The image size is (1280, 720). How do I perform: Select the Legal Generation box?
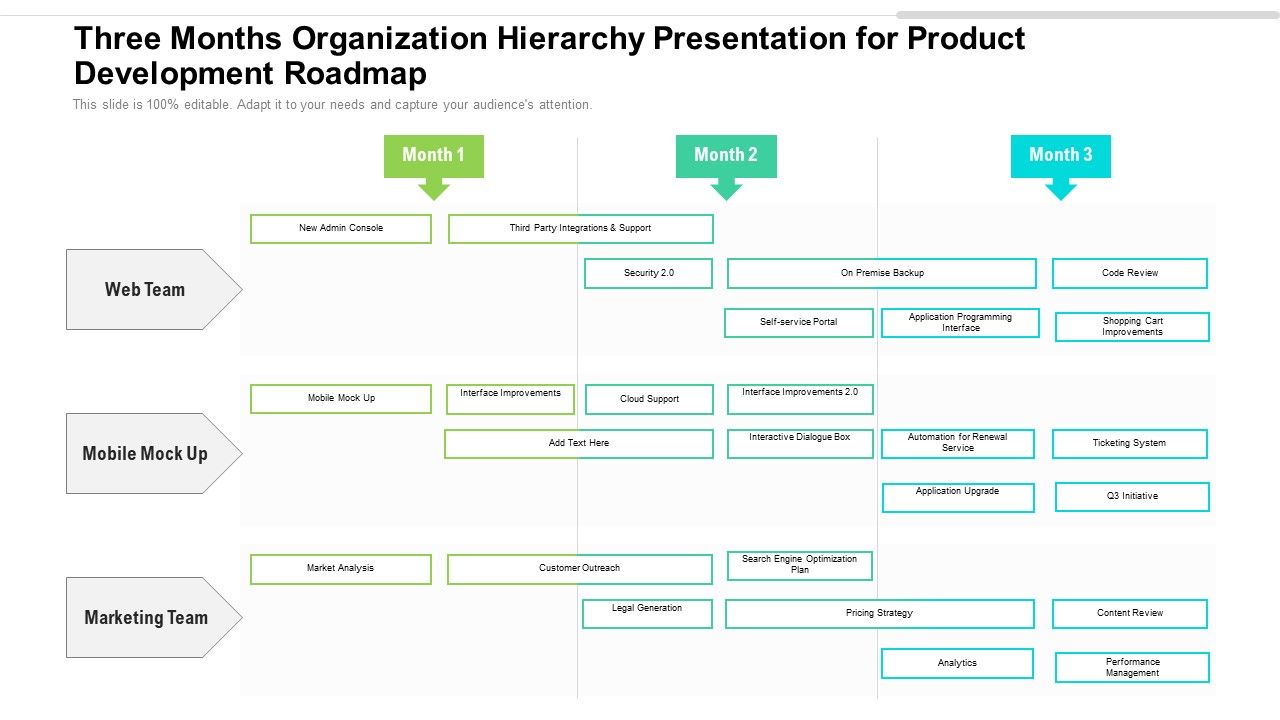(x=647, y=614)
